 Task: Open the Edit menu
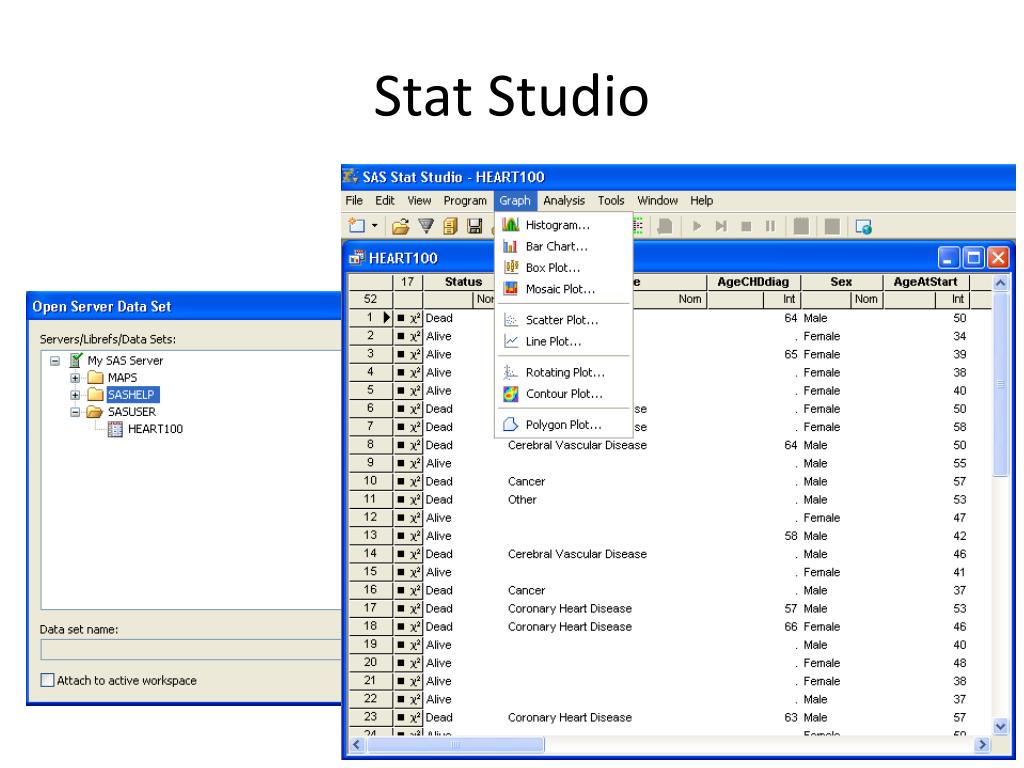[385, 200]
